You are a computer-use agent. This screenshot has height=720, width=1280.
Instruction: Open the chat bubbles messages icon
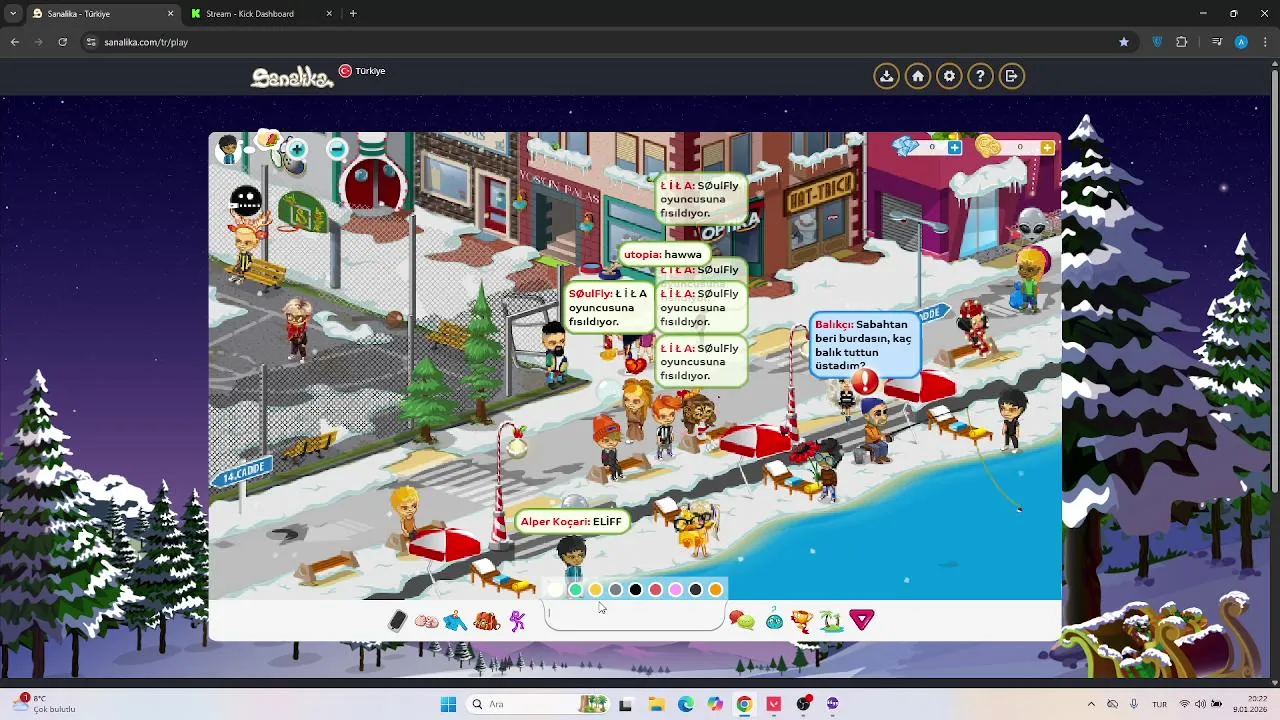pos(742,621)
